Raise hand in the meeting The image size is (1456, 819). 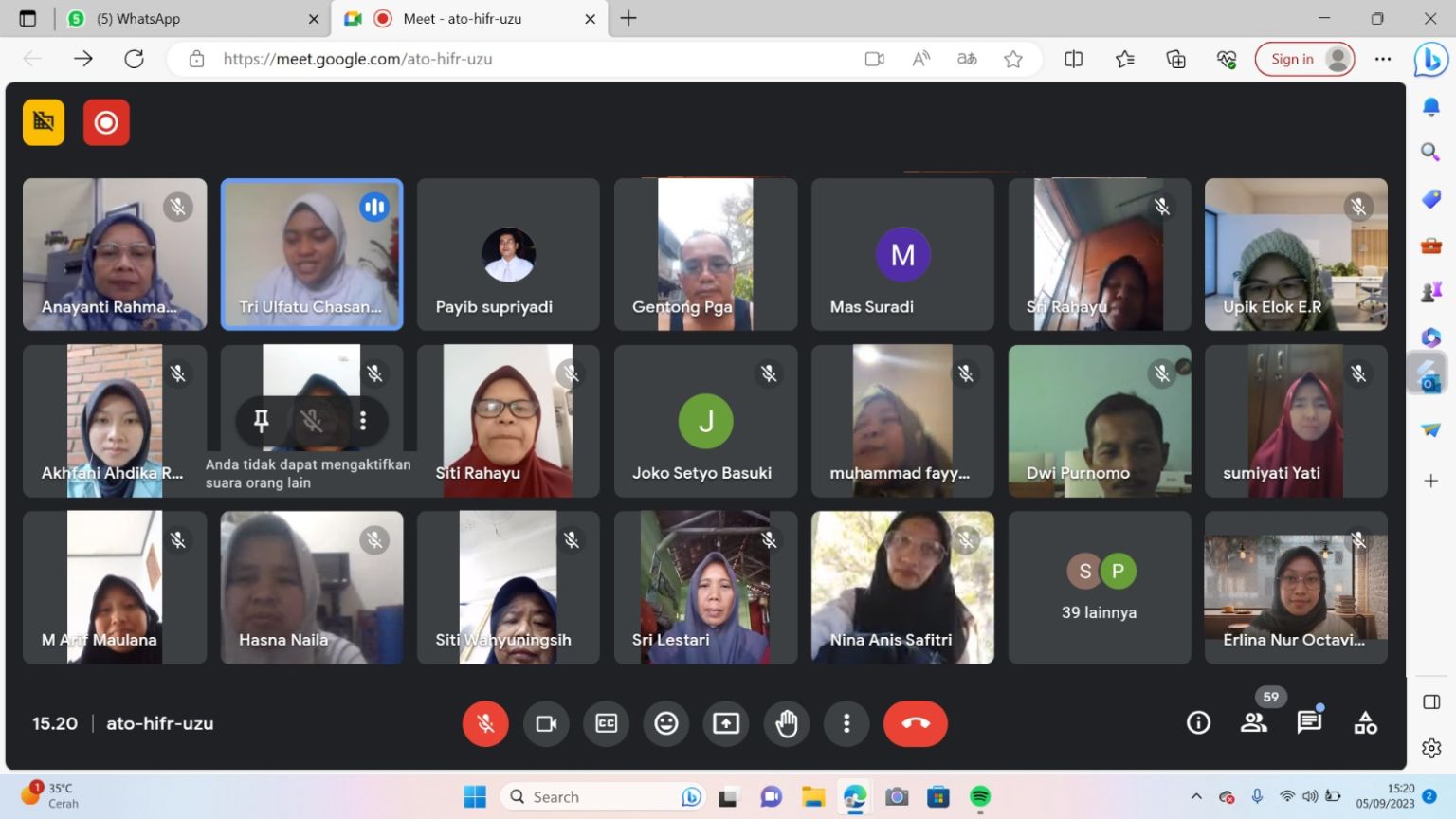coord(787,724)
